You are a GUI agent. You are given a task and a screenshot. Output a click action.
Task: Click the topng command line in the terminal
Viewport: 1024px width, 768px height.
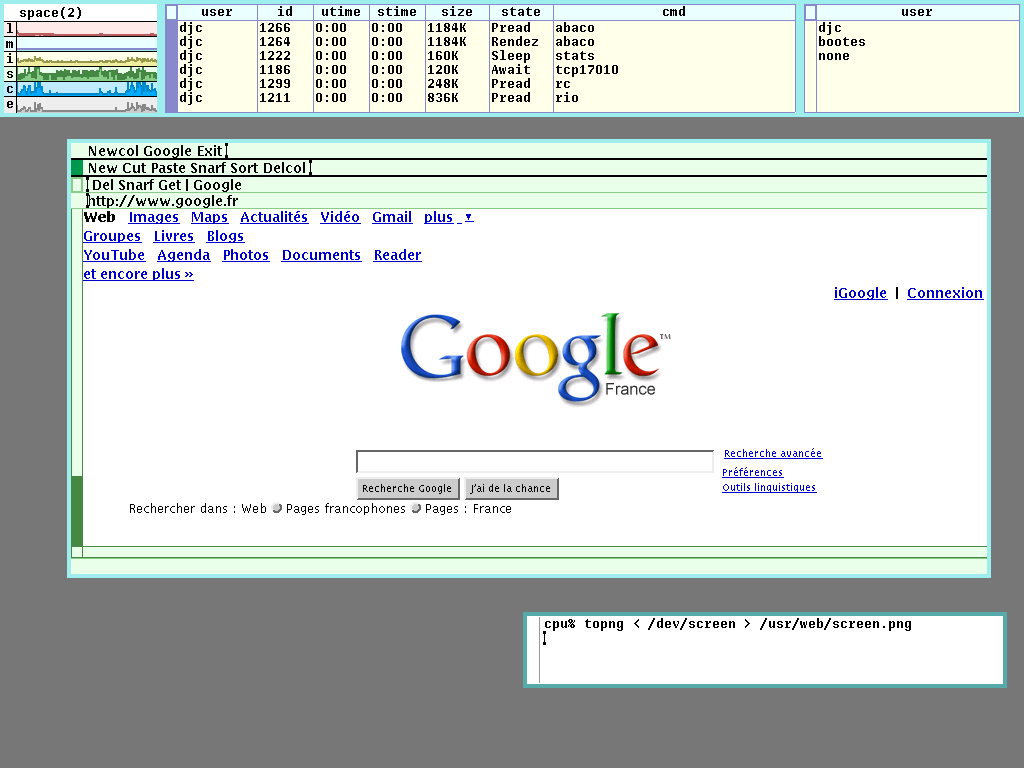pyautogui.click(x=728, y=624)
